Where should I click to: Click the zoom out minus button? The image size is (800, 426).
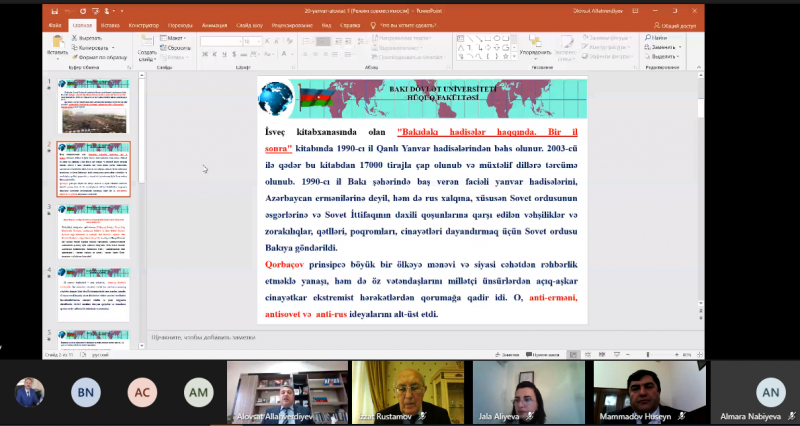(628, 355)
